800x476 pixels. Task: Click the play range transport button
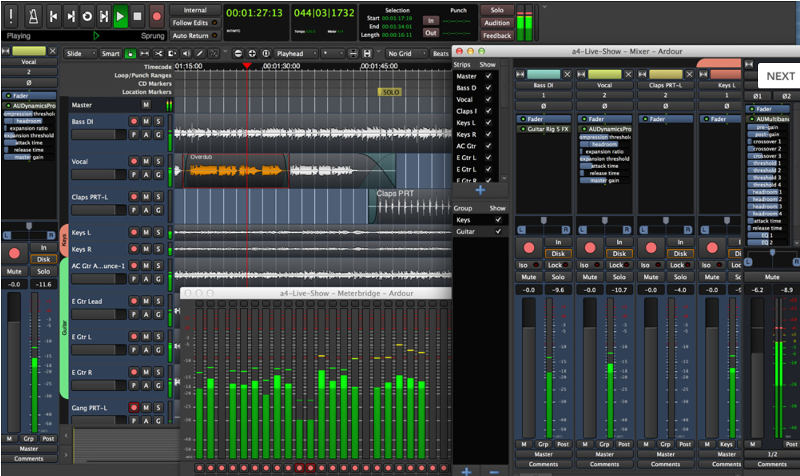pyautogui.click(x=104, y=16)
